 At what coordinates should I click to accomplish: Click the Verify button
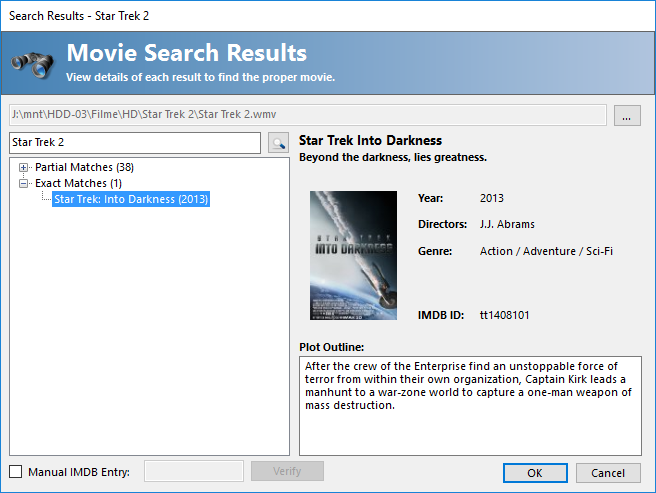coord(287,471)
